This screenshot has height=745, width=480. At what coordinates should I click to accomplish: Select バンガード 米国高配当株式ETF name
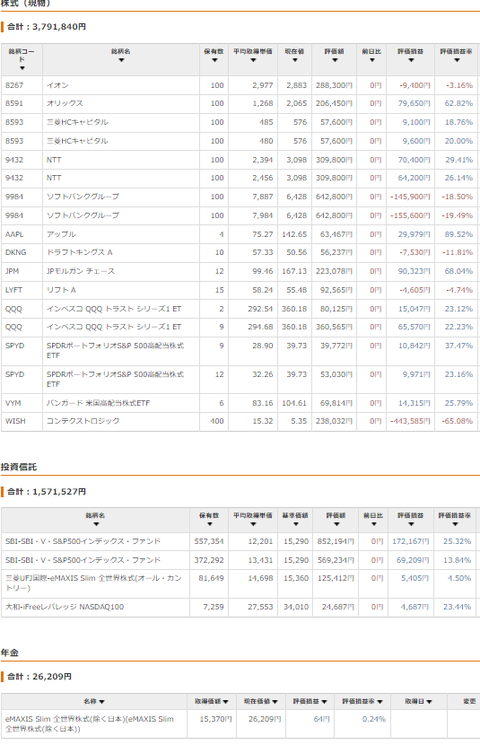click(98, 403)
